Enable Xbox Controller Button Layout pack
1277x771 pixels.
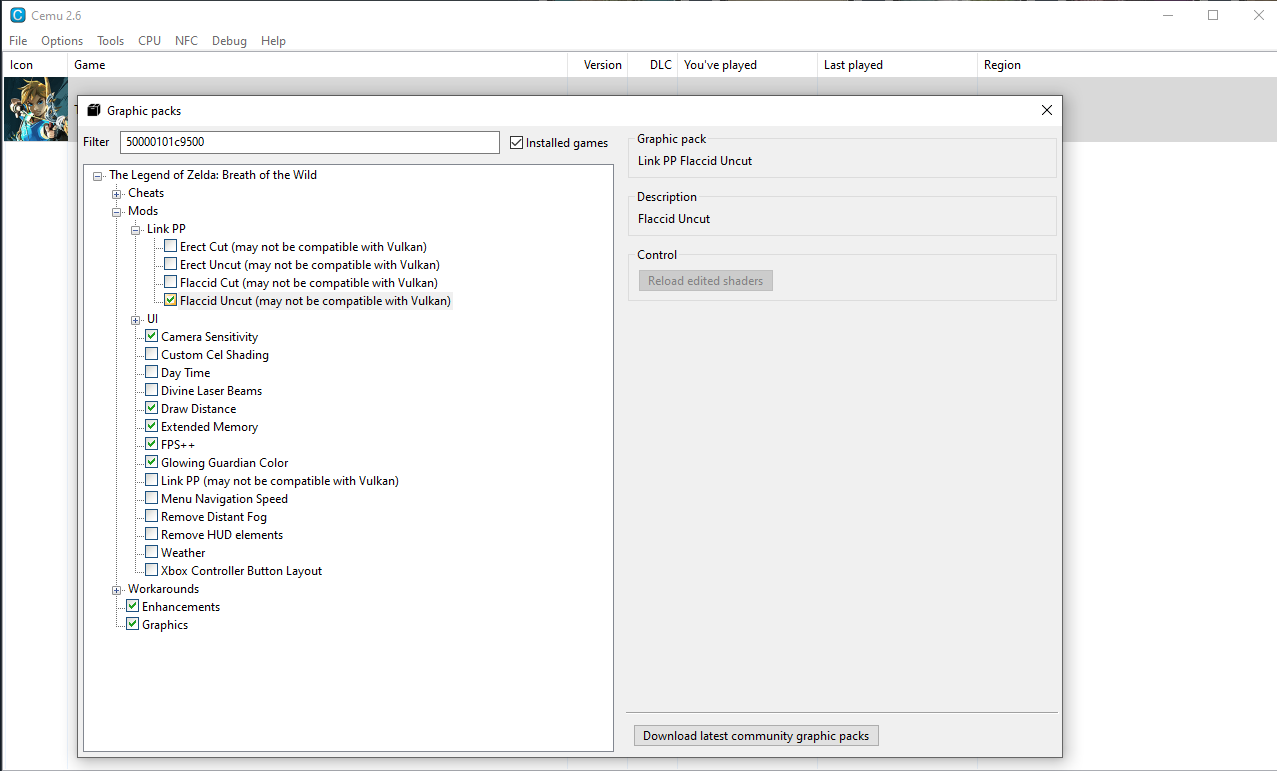(x=152, y=570)
